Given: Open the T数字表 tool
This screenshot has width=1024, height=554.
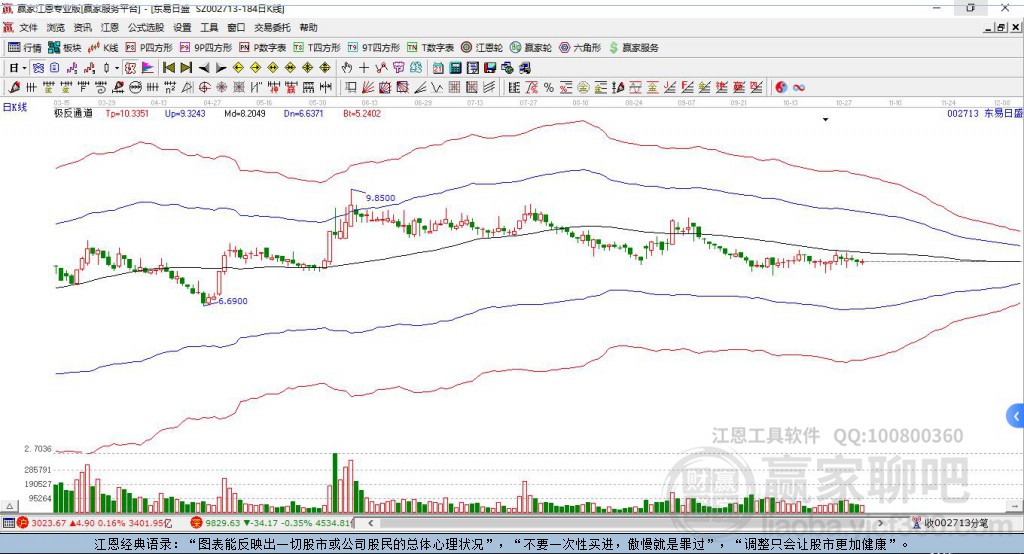Looking at the screenshot, I should tap(430, 48).
